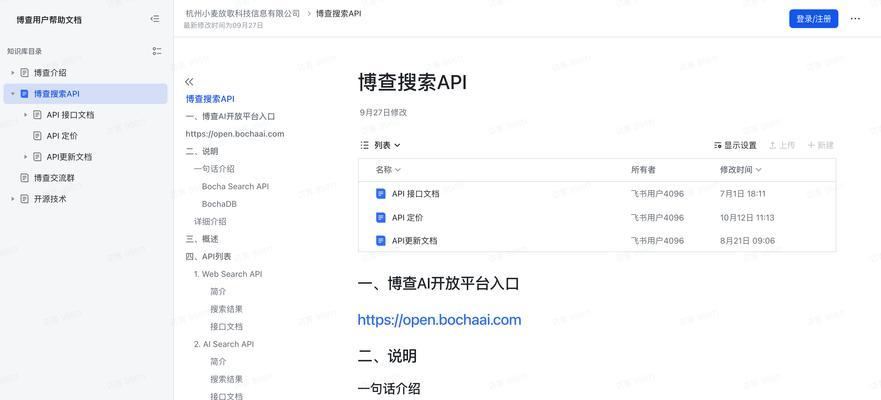Expand the 开源技术 tree node
Viewport: 881px width, 400px height.
(13, 199)
